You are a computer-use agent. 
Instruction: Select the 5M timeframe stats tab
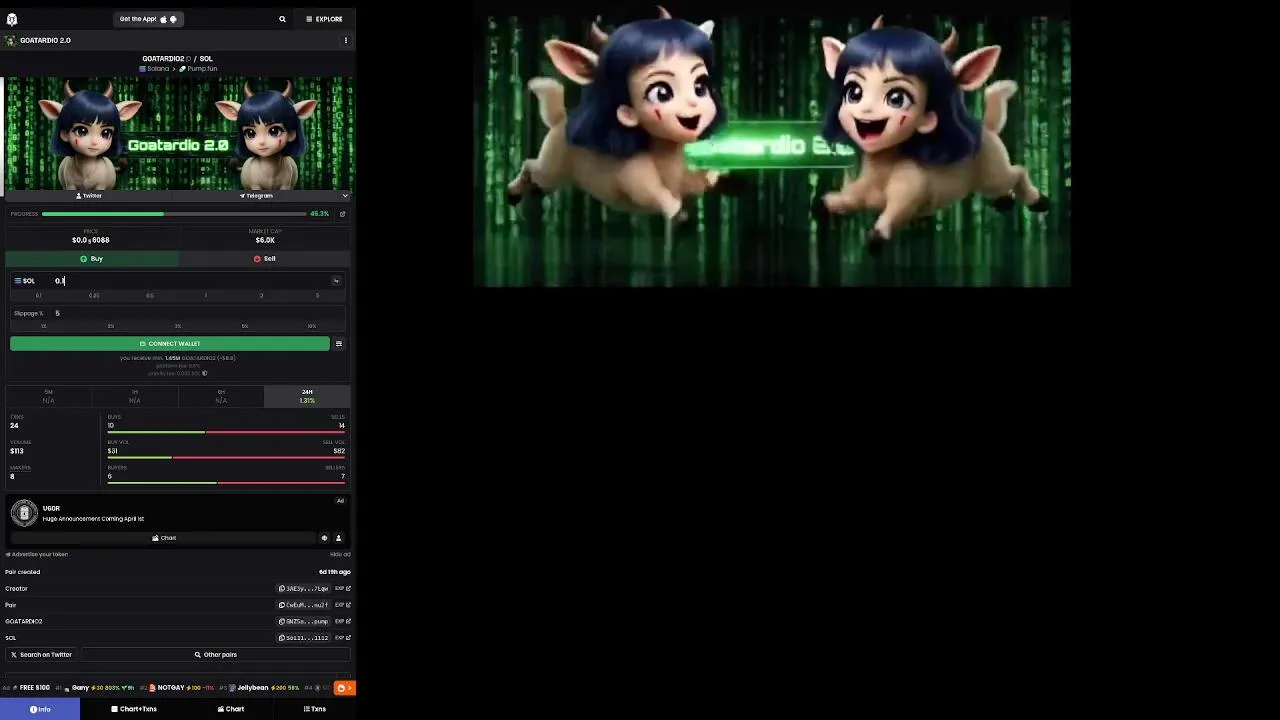48,397
